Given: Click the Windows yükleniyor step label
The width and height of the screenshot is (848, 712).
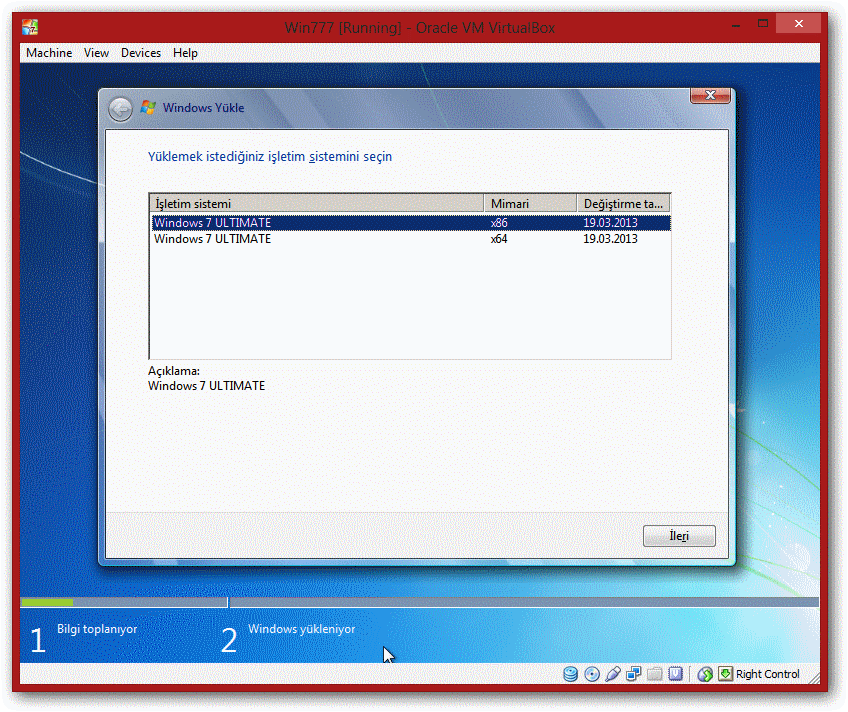Looking at the screenshot, I should [x=301, y=629].
